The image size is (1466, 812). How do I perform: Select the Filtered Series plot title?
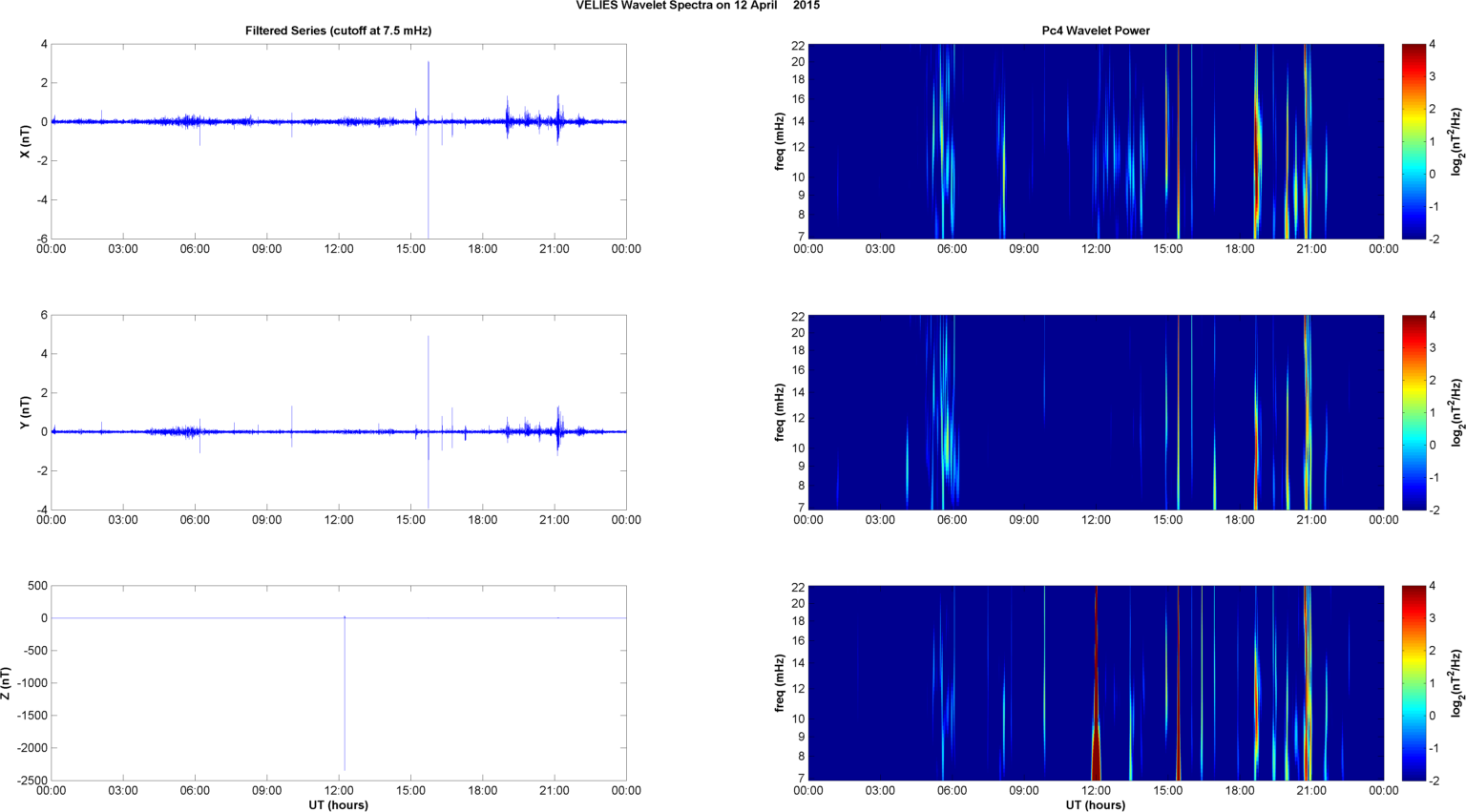(x=338, y=31)
